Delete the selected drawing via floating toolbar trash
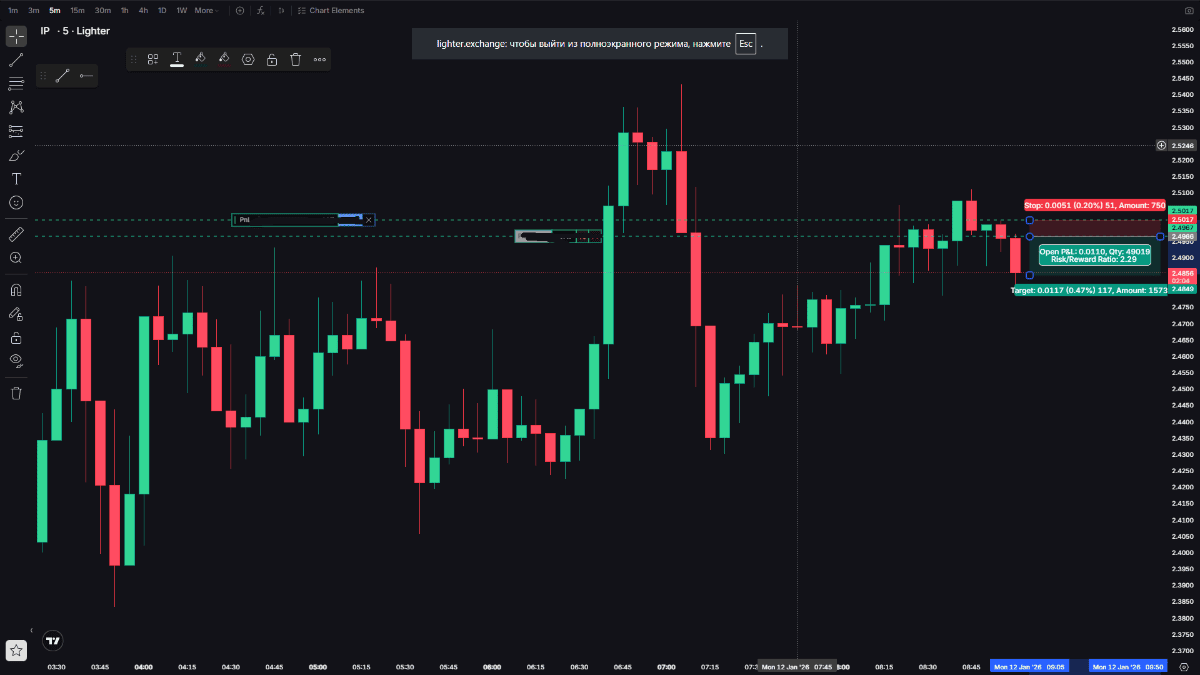1200x675 pixels. [296, 60]
